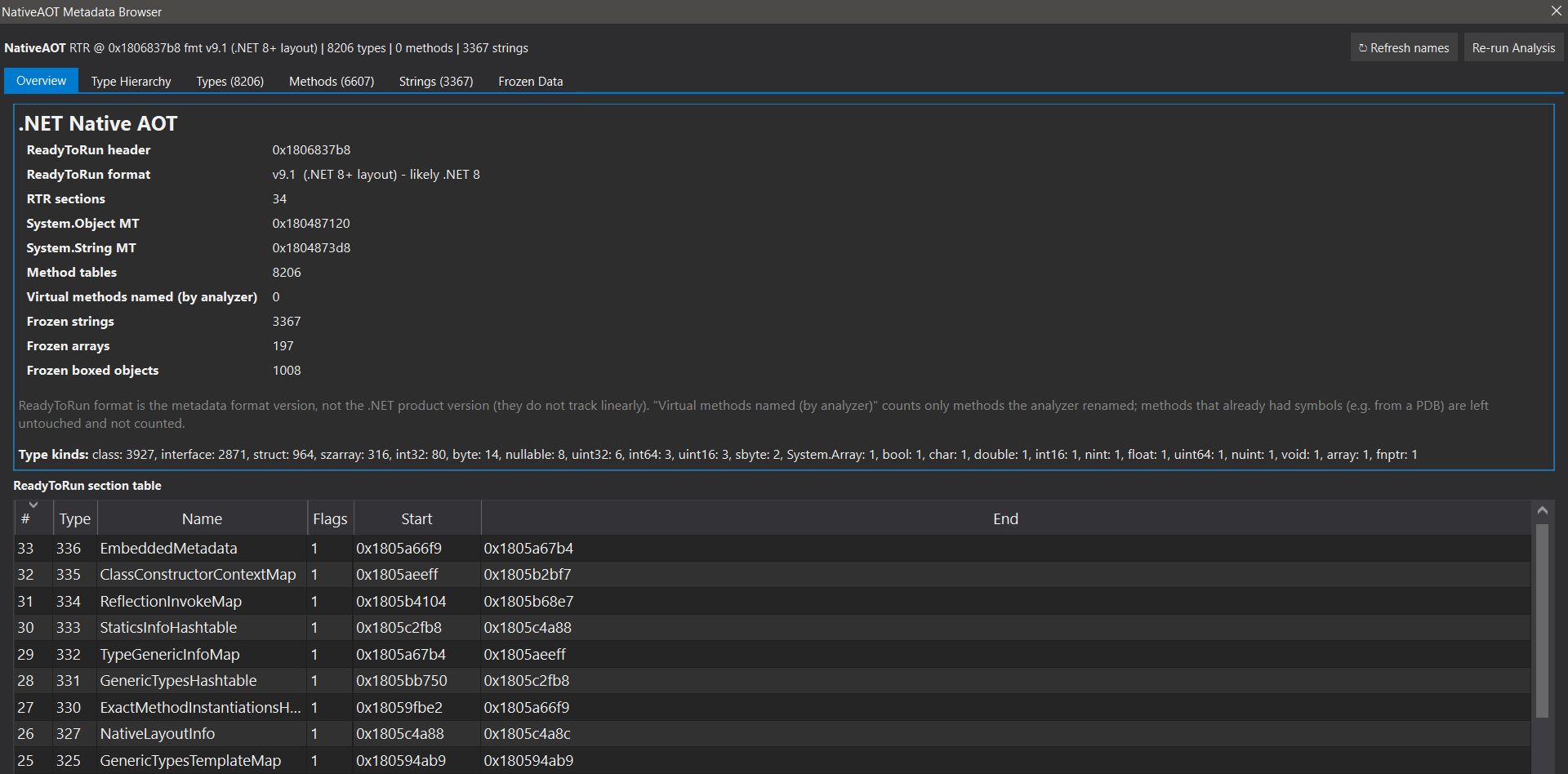Click ReadyToRun header value 0x1806837b8
The image size is (1568, 774).
(x=311, y=150)
